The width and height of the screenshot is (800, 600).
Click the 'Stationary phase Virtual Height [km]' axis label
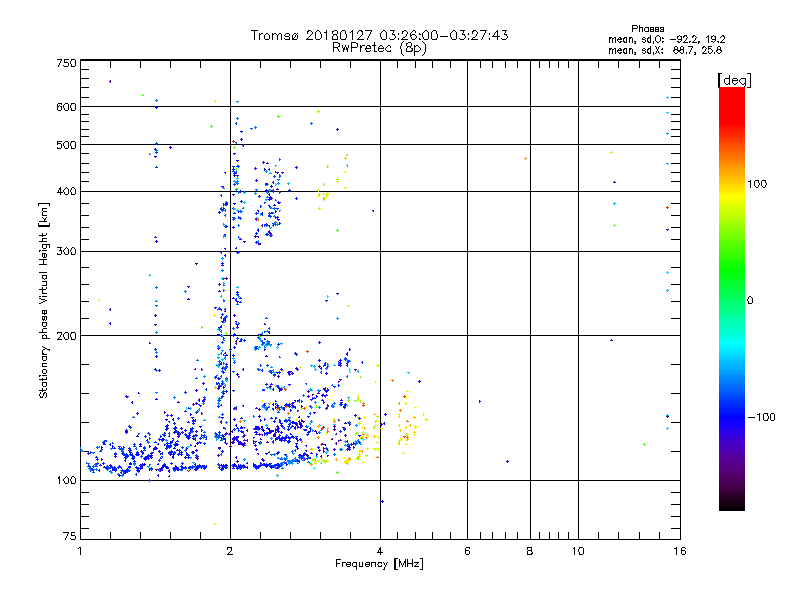[44, 300]
